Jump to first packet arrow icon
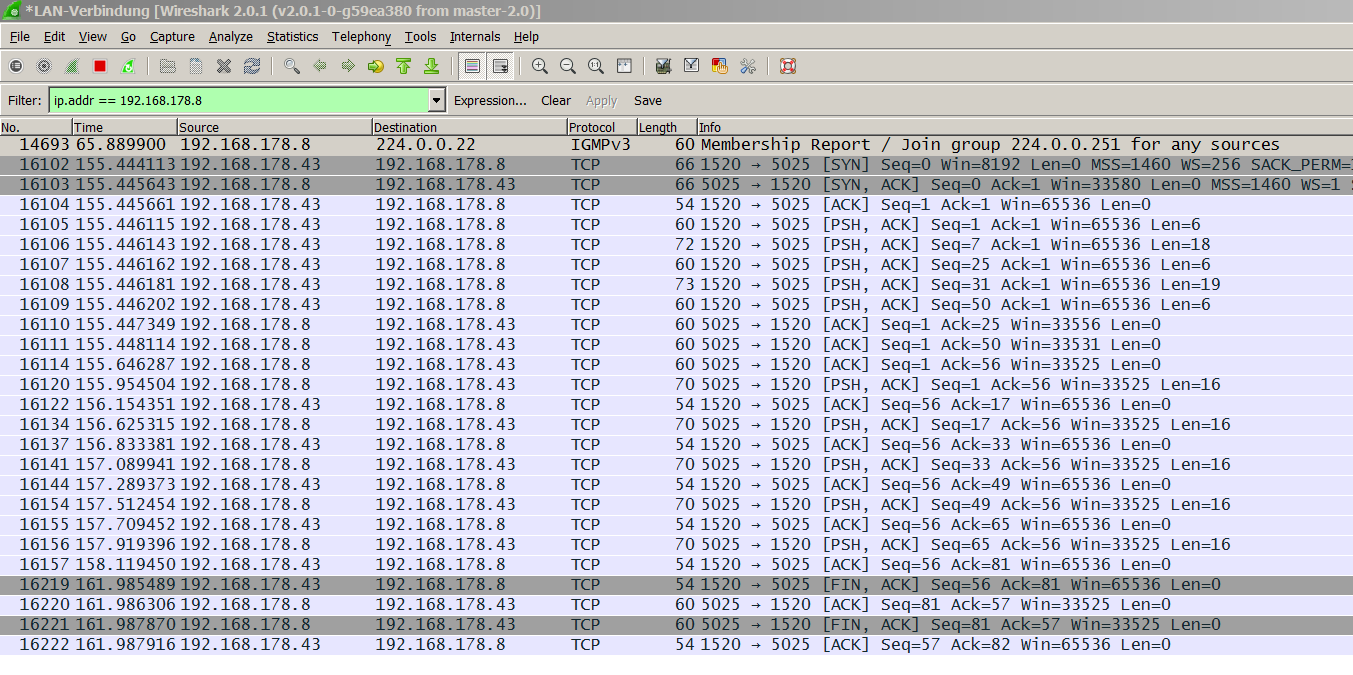 click(x=403, y=66)
